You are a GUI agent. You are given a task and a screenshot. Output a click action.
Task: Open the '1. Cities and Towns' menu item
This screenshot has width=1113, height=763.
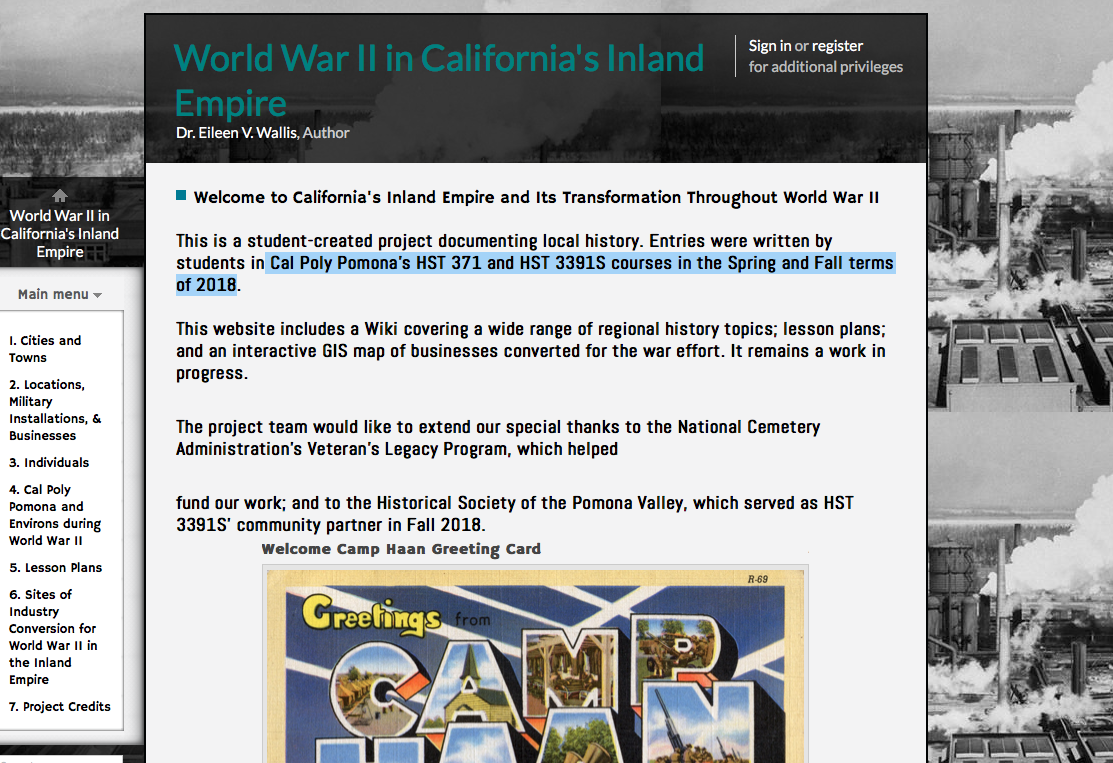[45, 349]
